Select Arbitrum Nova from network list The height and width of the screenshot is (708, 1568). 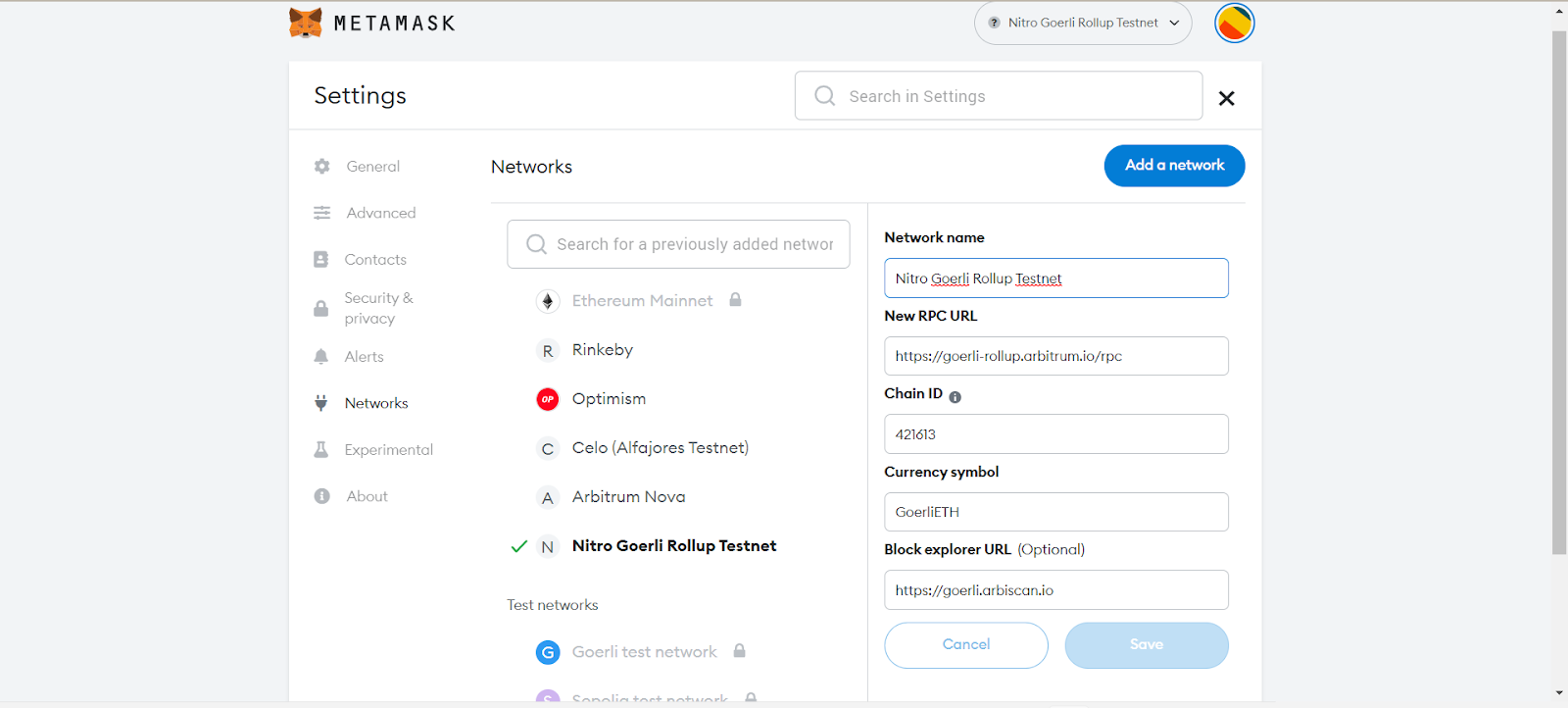[x=628, y=497]
